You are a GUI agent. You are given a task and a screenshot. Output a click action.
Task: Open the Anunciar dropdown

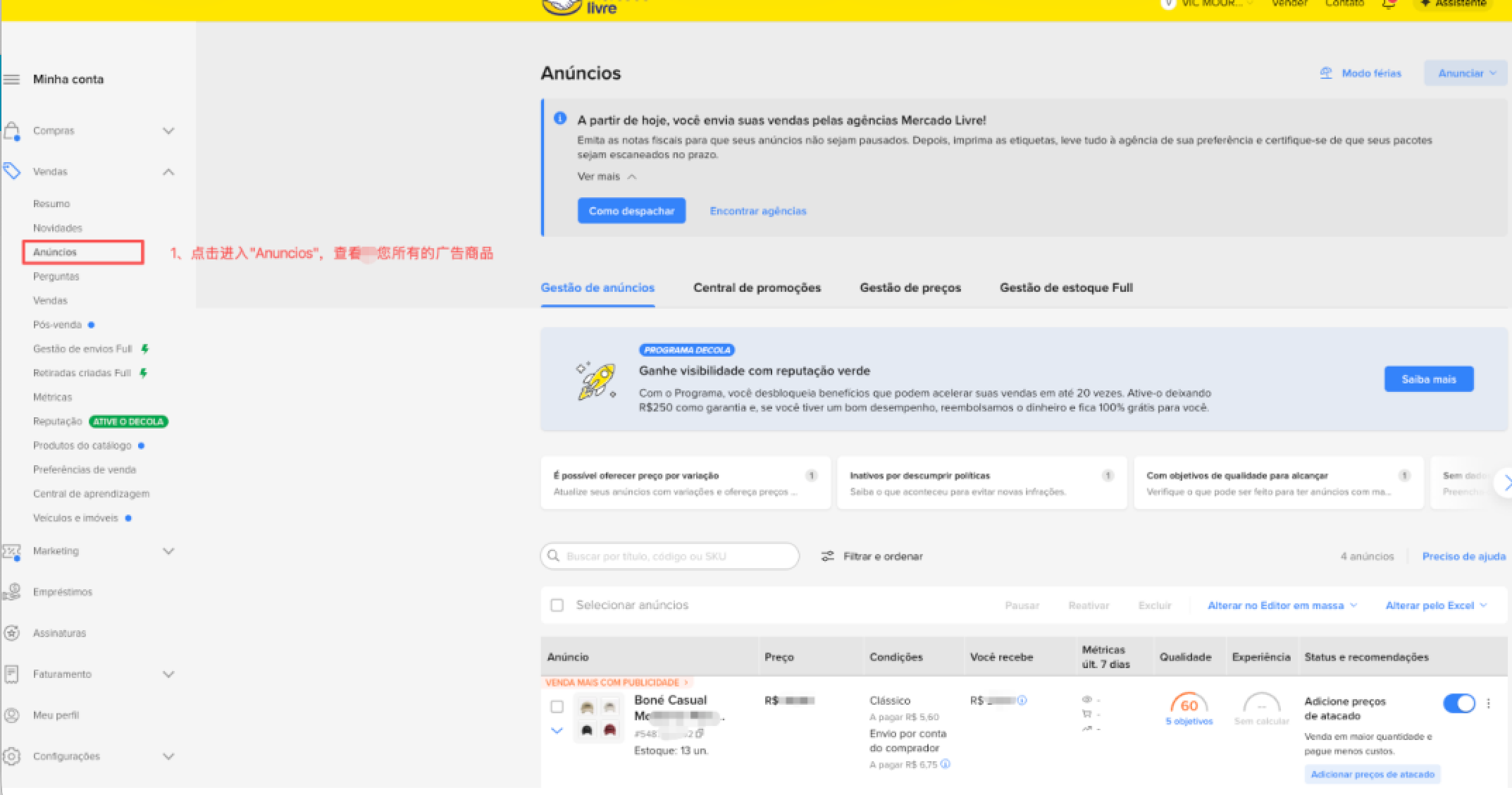(x=1466, y=73)
